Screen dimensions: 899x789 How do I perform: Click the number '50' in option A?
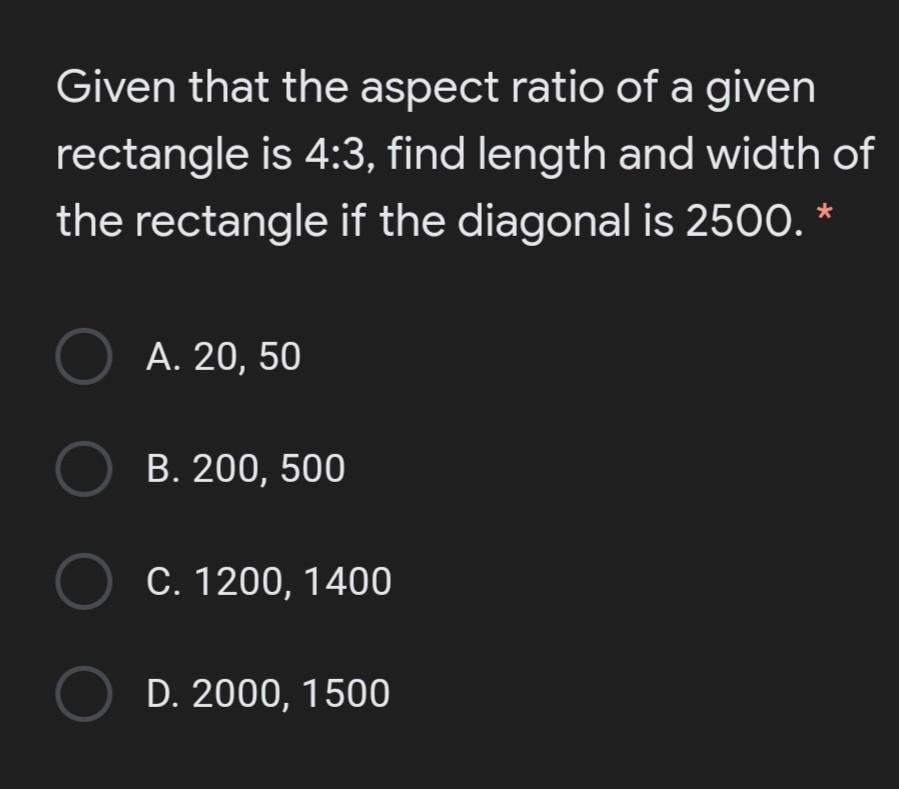point(279,357)
